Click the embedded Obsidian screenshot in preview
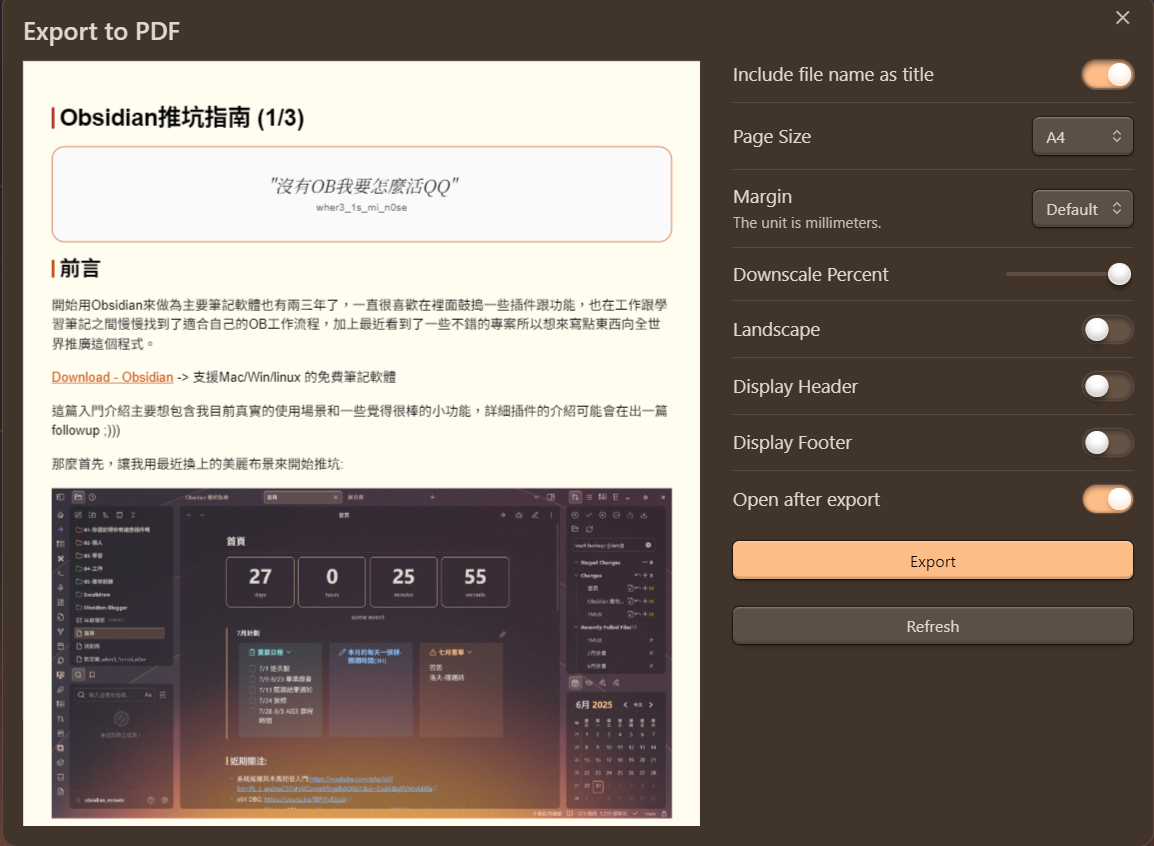The width and height of the screenshot is (1154, 846). pyautogui.click(x=361, y=653)
